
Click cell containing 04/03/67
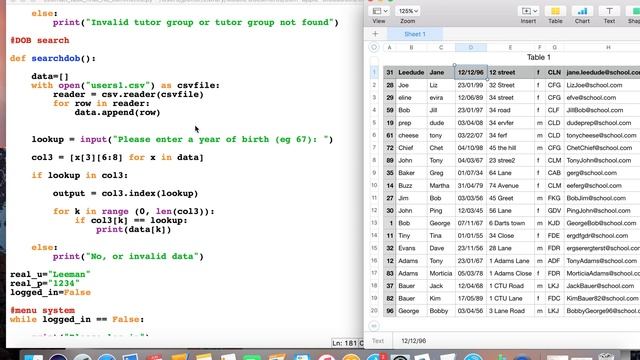pyautogui.click(x=471, y=160)
